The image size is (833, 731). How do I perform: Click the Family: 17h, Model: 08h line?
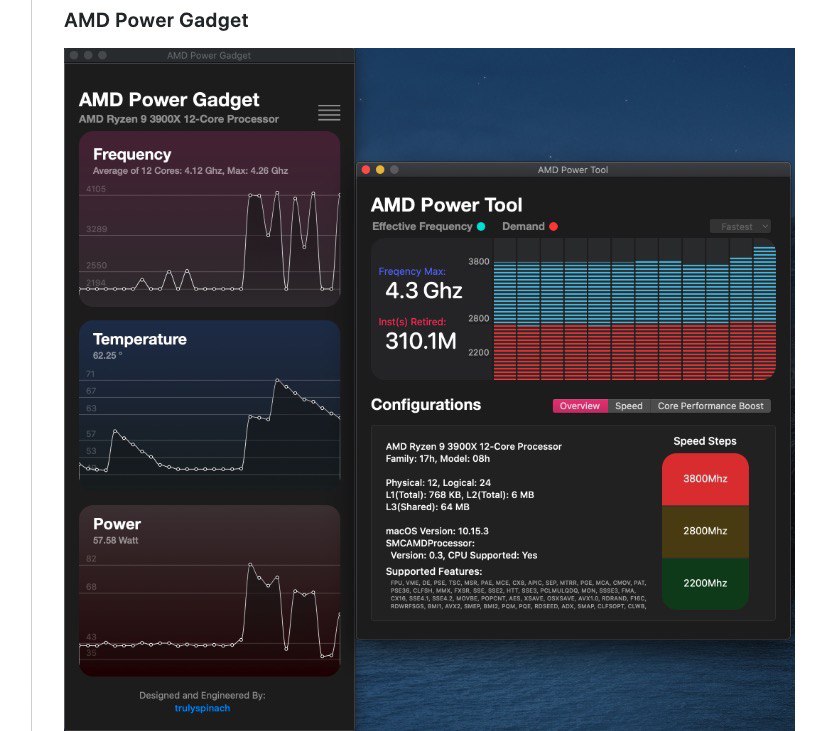click(x=437, y=459)
